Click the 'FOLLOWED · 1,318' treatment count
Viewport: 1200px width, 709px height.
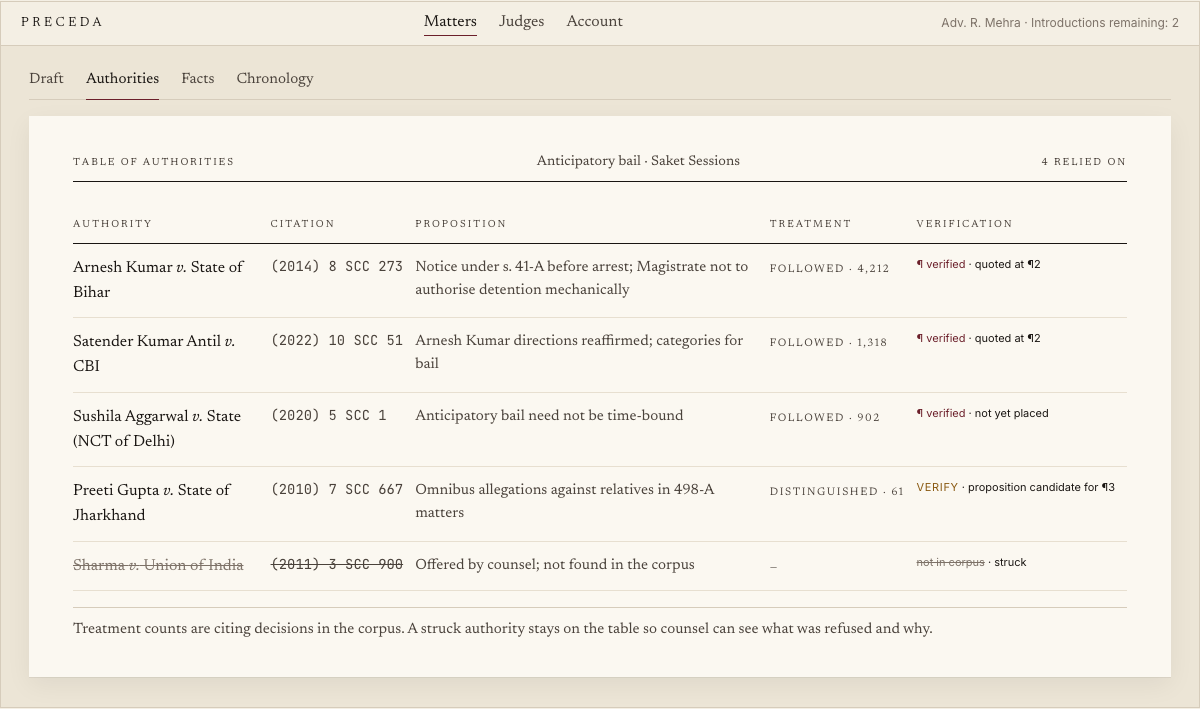tap(828, 342)
